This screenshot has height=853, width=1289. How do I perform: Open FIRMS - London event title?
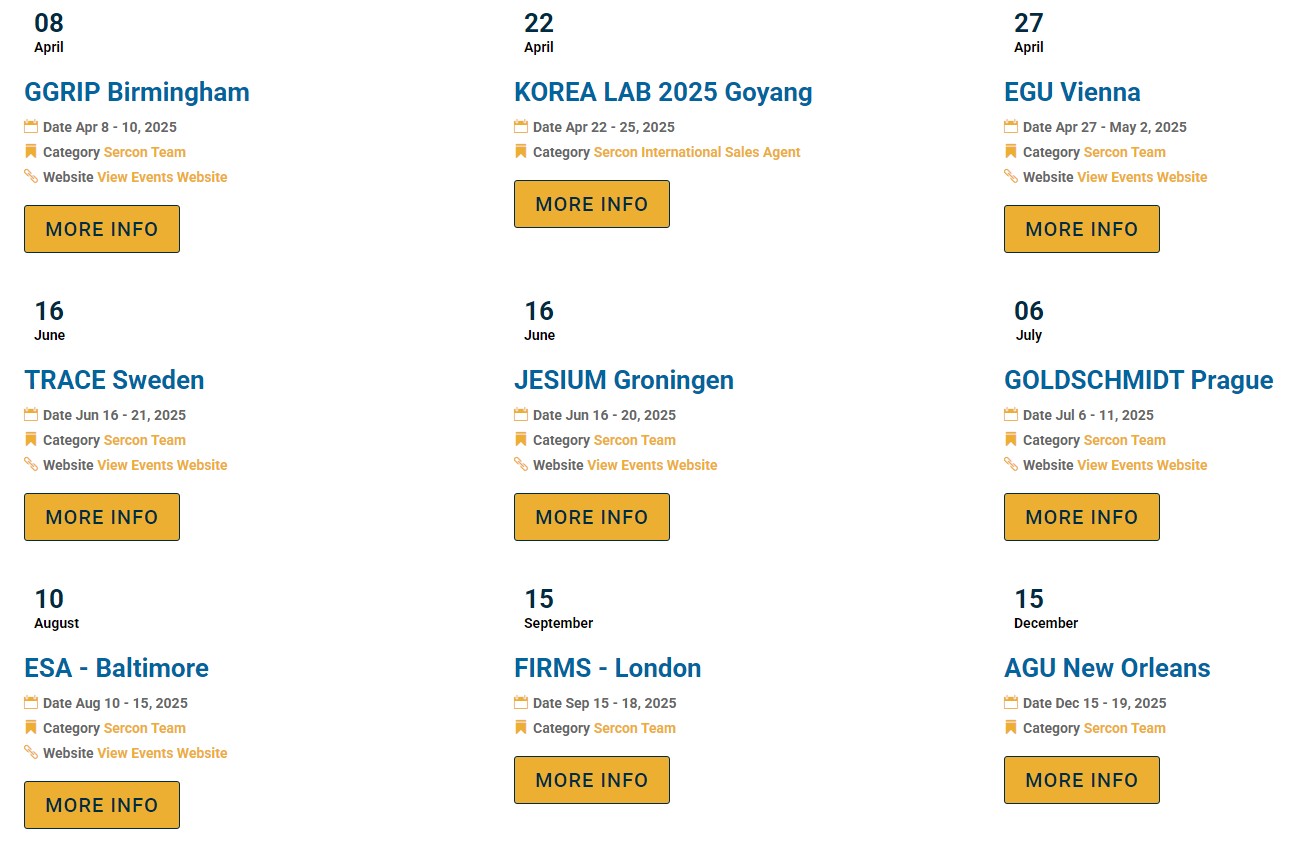tap(607, 668)
